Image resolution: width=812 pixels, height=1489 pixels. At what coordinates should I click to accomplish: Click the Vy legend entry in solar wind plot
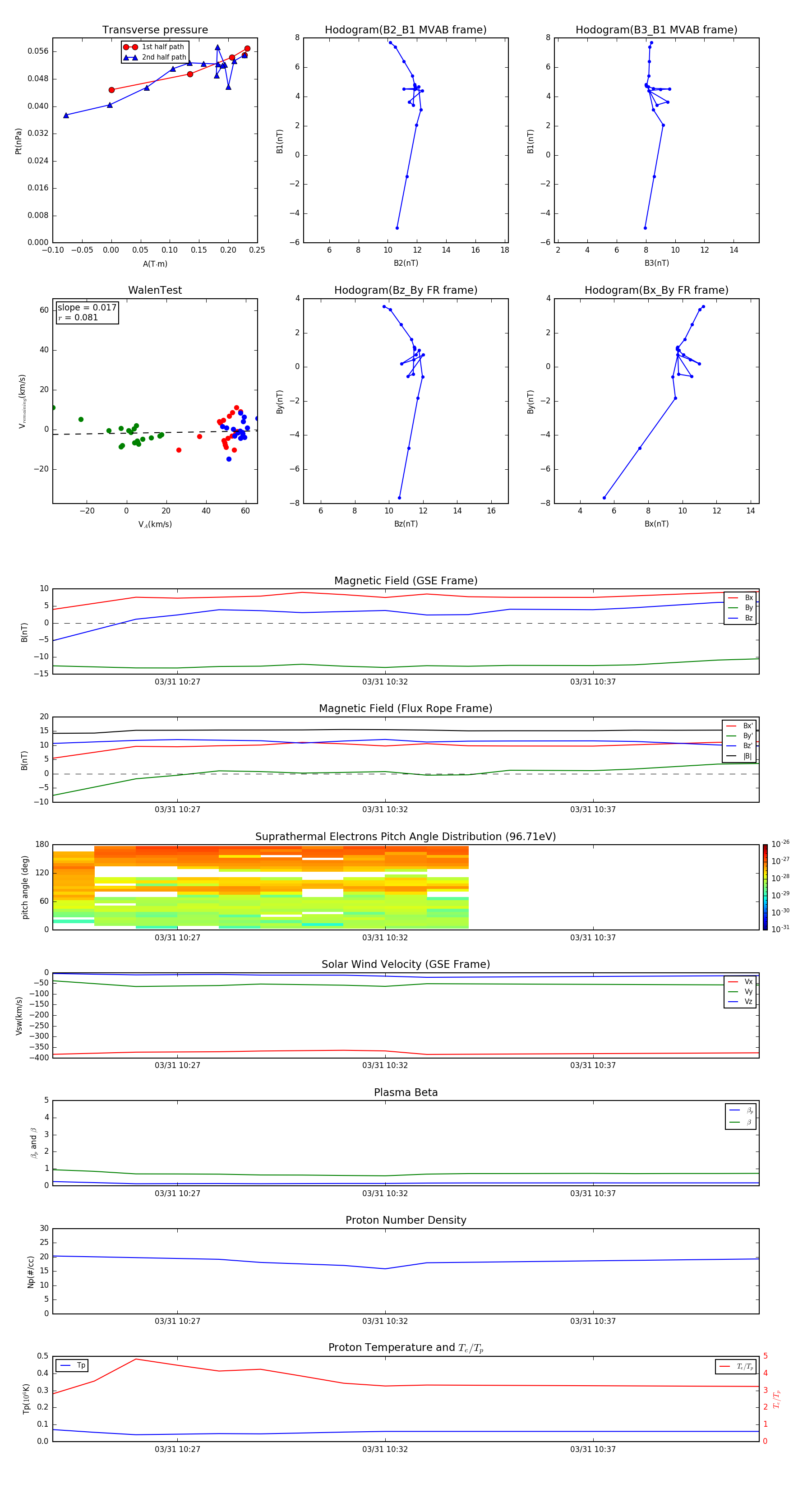point(740,991)
